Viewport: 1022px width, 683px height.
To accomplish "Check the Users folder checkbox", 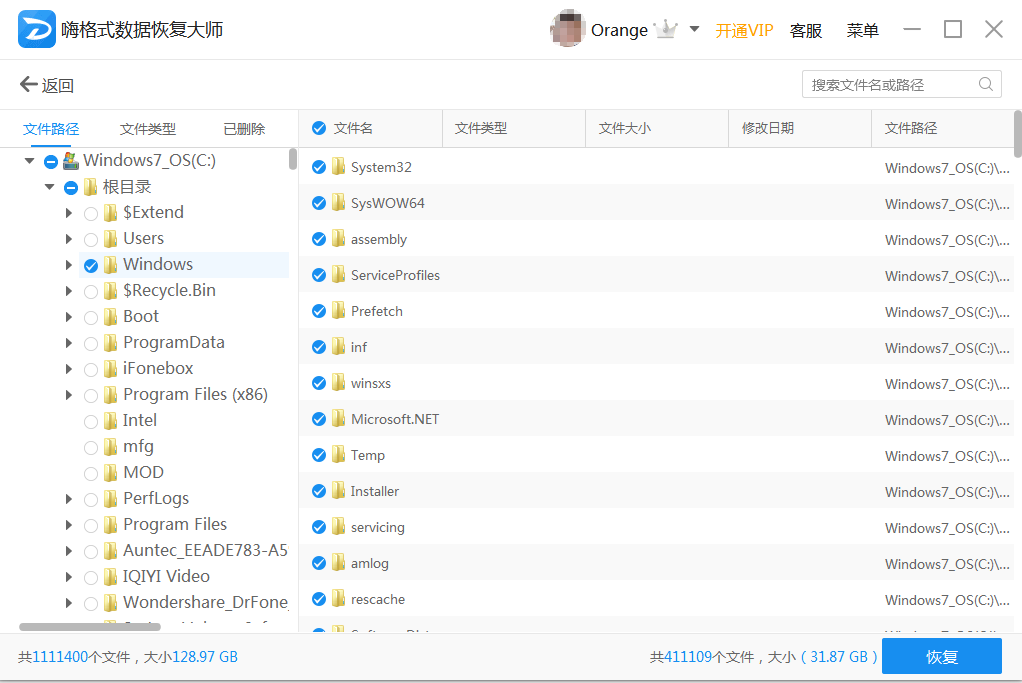I will click(x=90, y=238).
